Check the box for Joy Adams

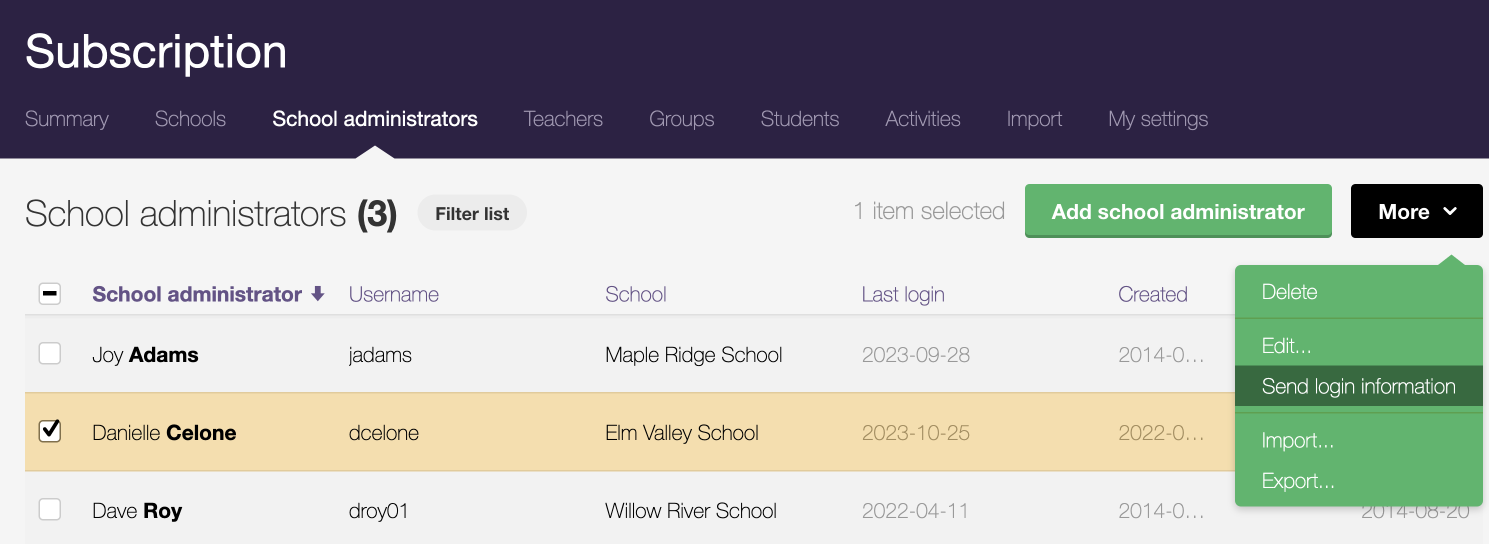(x=49, y=354)
